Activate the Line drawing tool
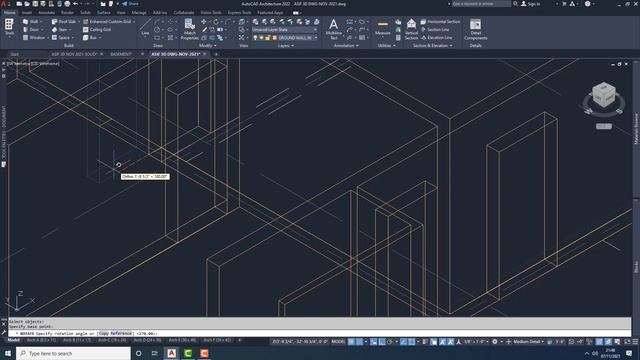Viewport: 640px width, 360px height. tap(145, 28)
